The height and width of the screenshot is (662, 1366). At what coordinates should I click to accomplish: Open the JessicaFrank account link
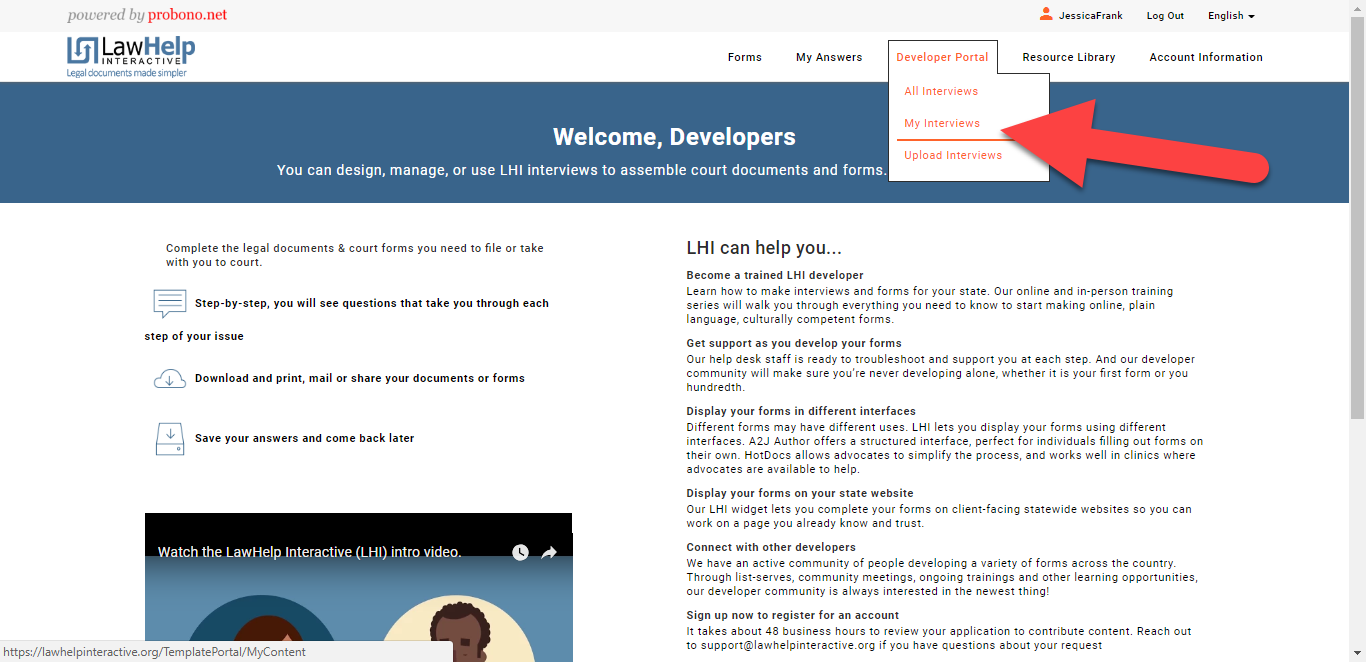point(1091,16)
